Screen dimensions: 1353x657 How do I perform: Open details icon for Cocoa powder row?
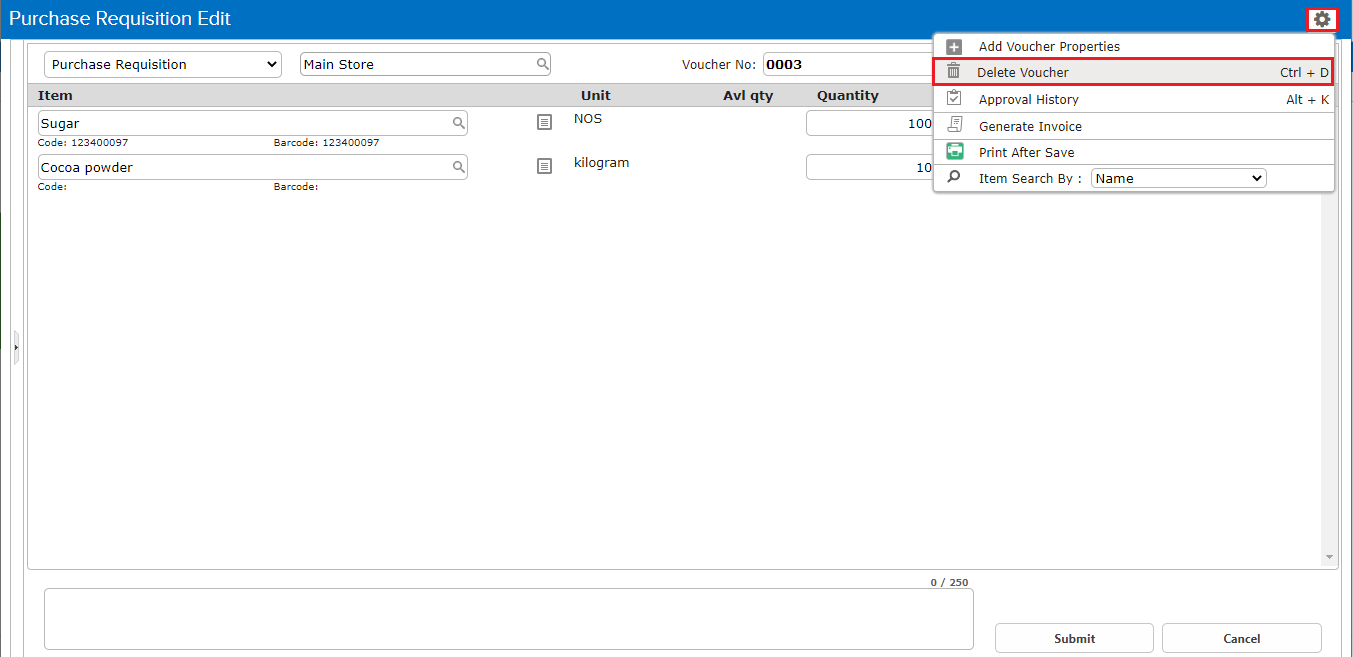tap(544, 166)
